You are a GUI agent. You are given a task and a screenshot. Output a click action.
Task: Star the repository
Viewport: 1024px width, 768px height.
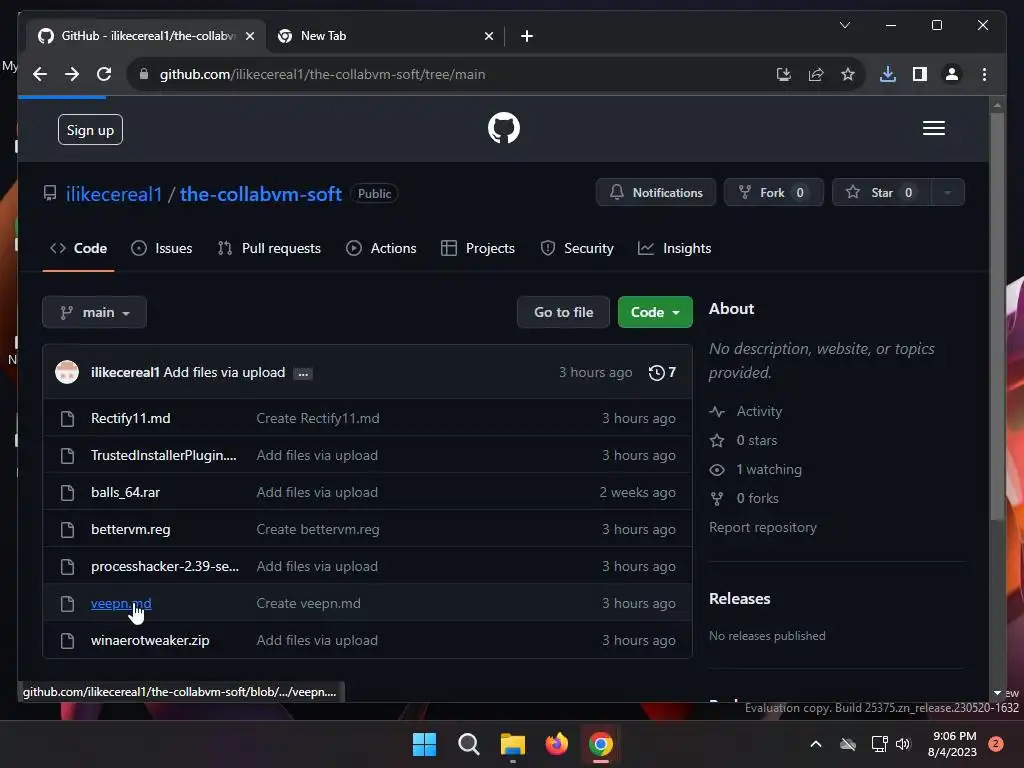point(881,193)
